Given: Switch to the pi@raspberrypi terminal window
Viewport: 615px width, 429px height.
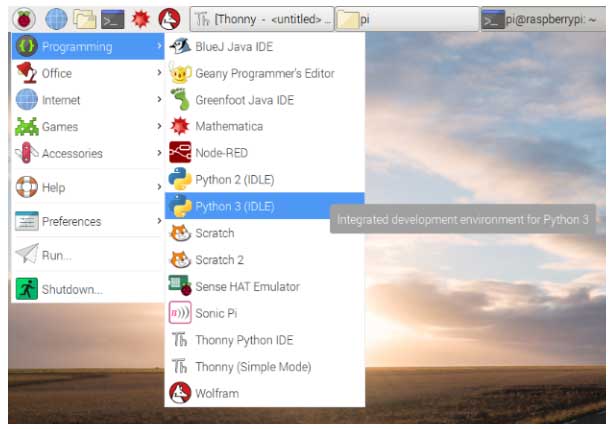Looking at the screenshot, I should point(545,18).
